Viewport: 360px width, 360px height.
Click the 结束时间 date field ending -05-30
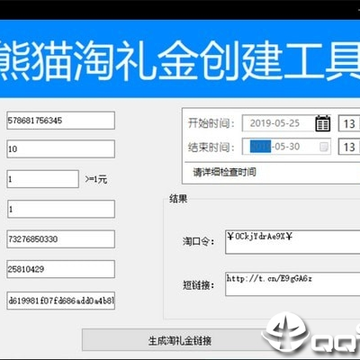coord(287,147)
